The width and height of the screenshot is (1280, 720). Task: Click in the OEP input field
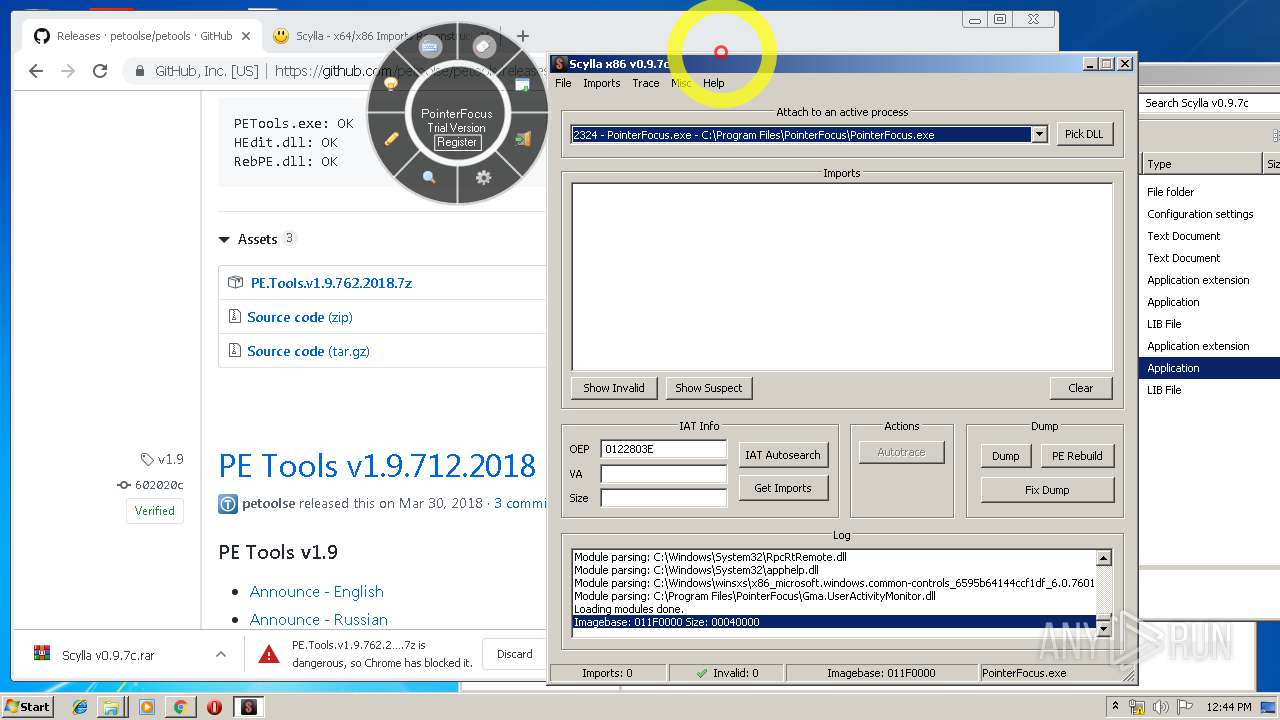pyautogui.click(x=663, y=449)
